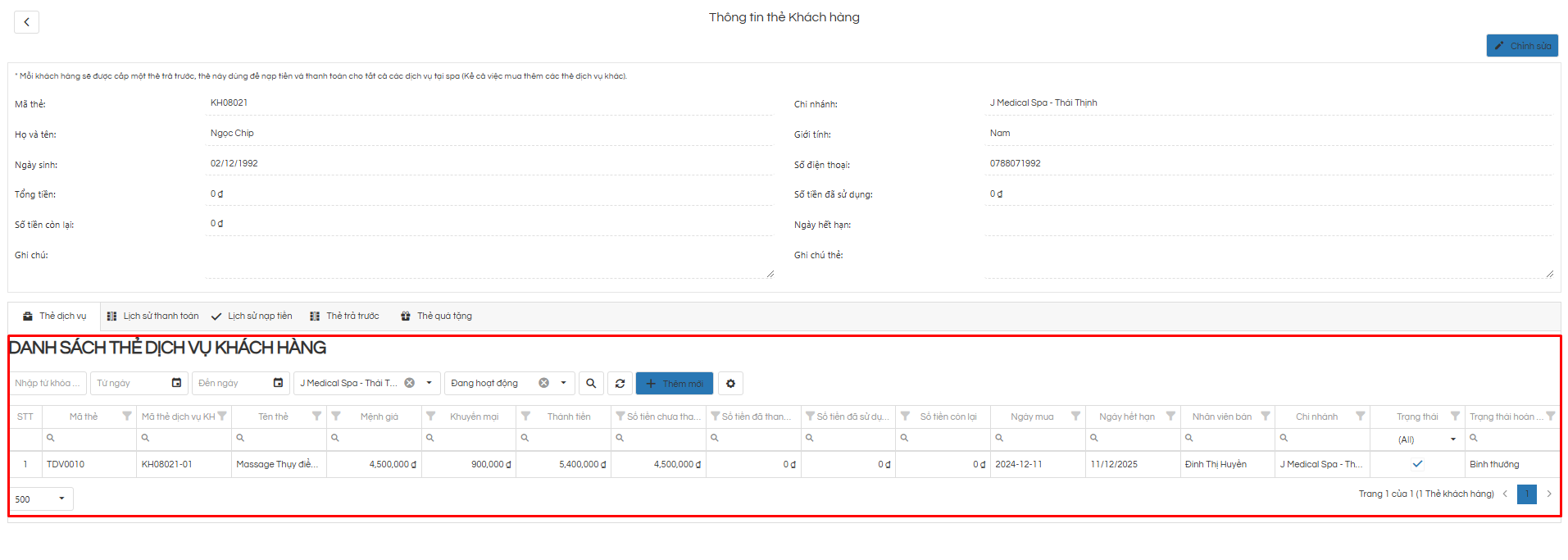Open the Từ ngày calendar picker
Image resolution: width=1568 pixels, height=560 pixels.
click(x=176, y=383)
